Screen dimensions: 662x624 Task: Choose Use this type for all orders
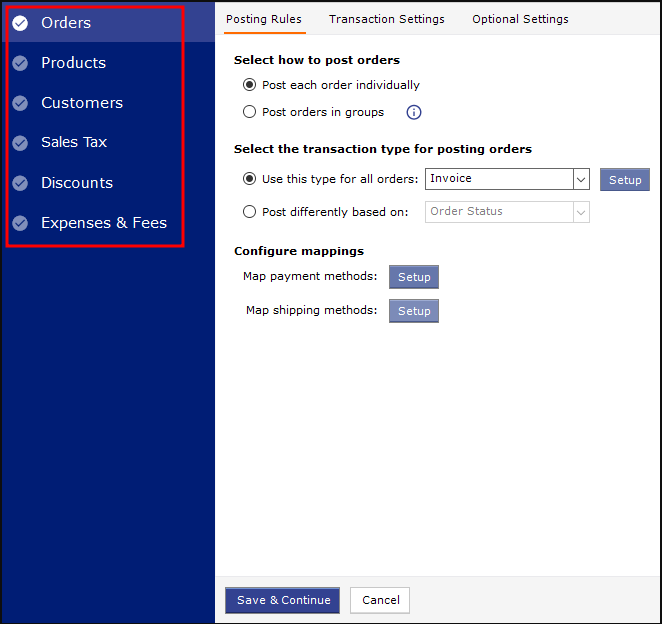click(250, 179)
